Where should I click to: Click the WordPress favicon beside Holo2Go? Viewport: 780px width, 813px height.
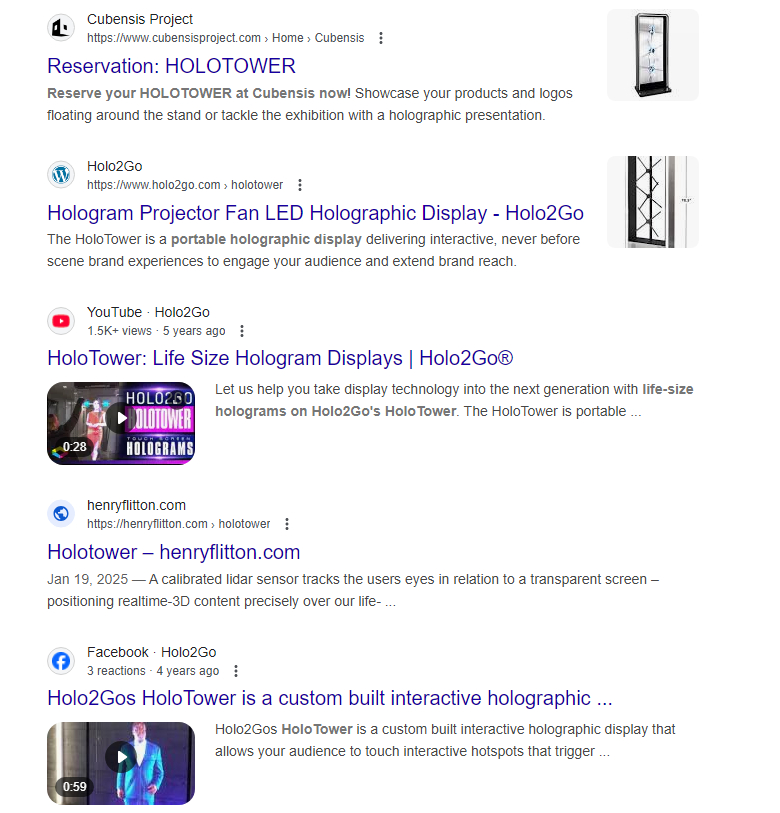click(x=61, y=174)
